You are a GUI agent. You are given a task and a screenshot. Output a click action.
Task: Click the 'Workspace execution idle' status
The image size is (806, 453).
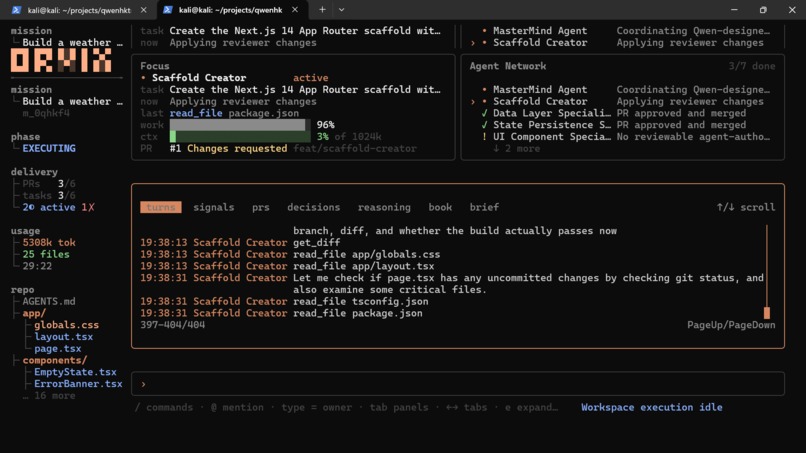pyautogui.click(x=652, y=407)
